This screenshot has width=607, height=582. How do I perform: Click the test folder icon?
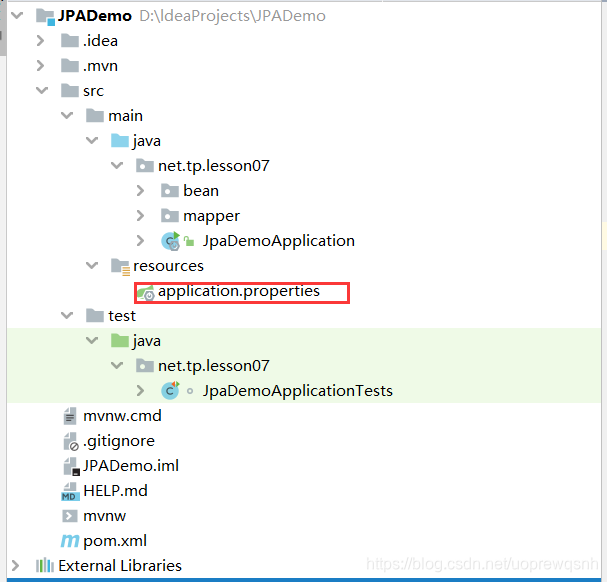[95, 315]
